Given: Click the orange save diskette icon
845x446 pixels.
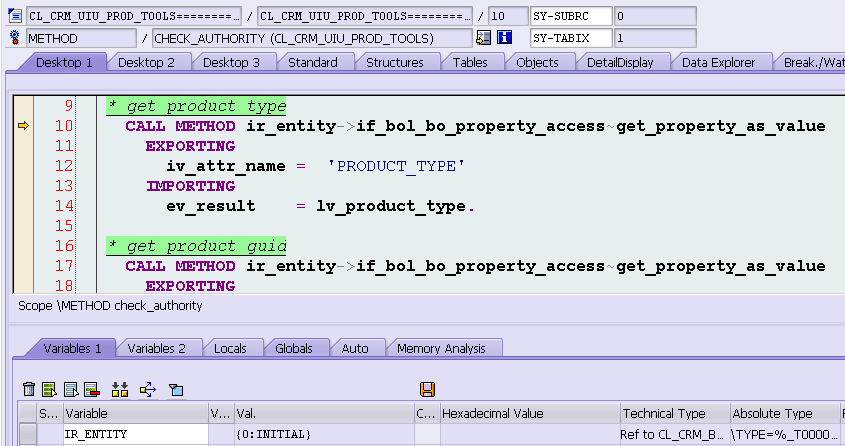Looking at the screenshot, I should tap(427, 389).
